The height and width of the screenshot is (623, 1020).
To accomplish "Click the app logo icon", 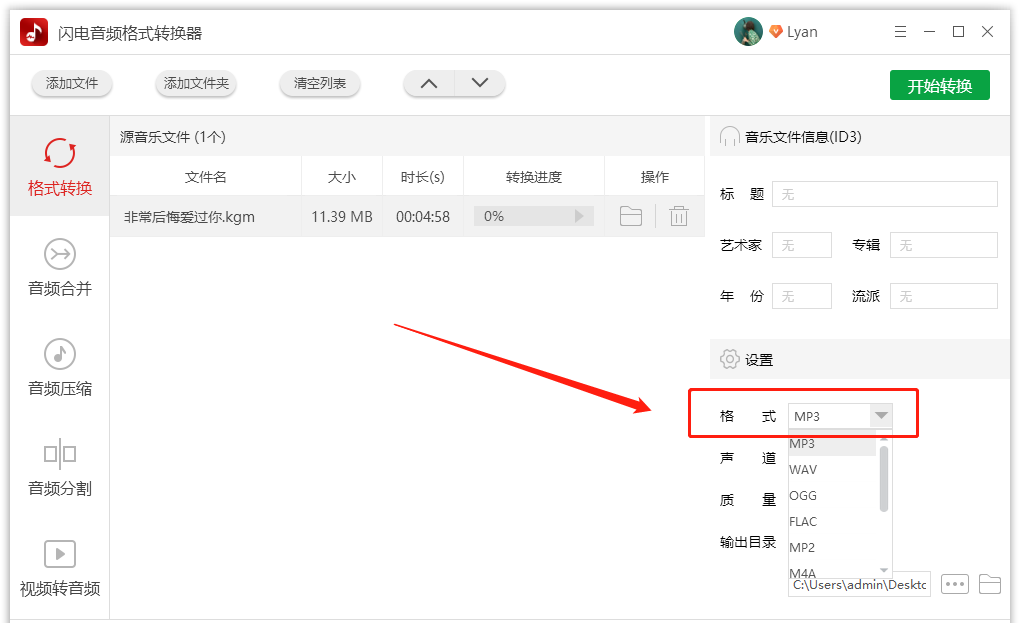I will pyautogui.click(x=34, y=32).
